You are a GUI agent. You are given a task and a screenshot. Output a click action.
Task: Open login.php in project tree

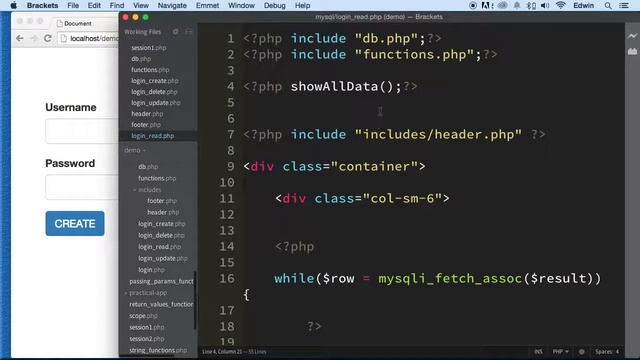(x=151, y=270)
